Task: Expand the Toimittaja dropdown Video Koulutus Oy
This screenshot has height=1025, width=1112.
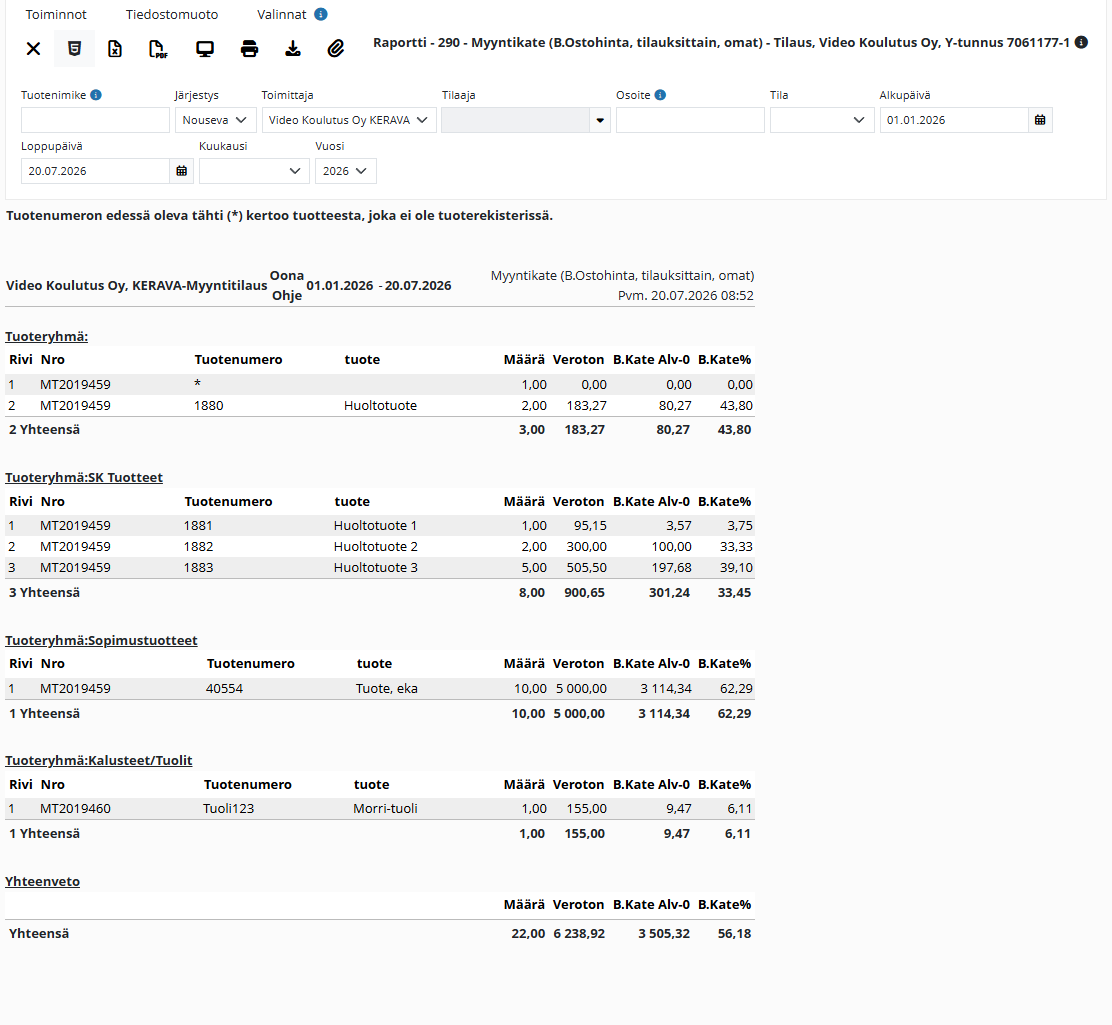Action: [349, 120]
